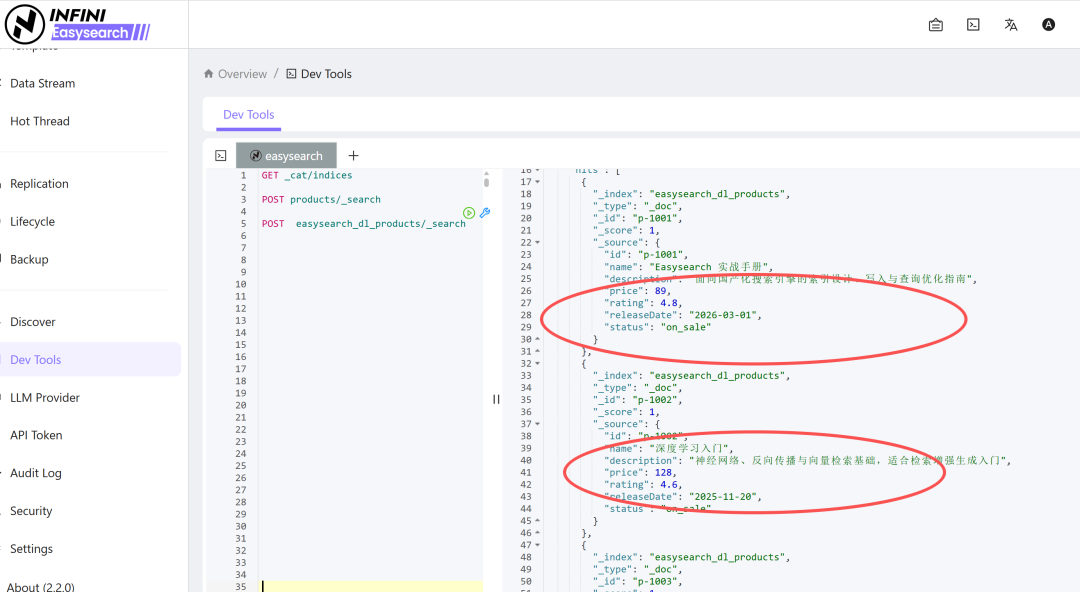Run the request with green play icon
This screenshot has height=592, width=1080.
469,213
